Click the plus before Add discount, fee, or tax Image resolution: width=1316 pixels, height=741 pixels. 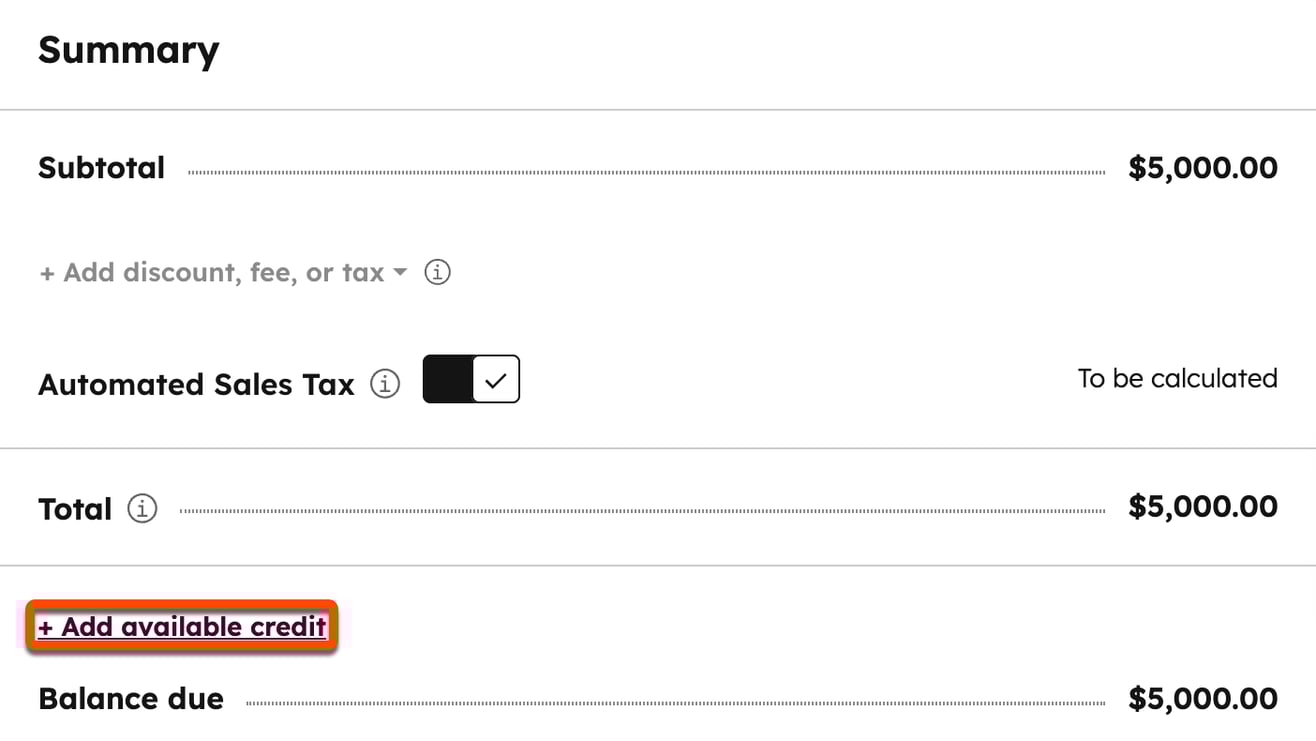47,271
